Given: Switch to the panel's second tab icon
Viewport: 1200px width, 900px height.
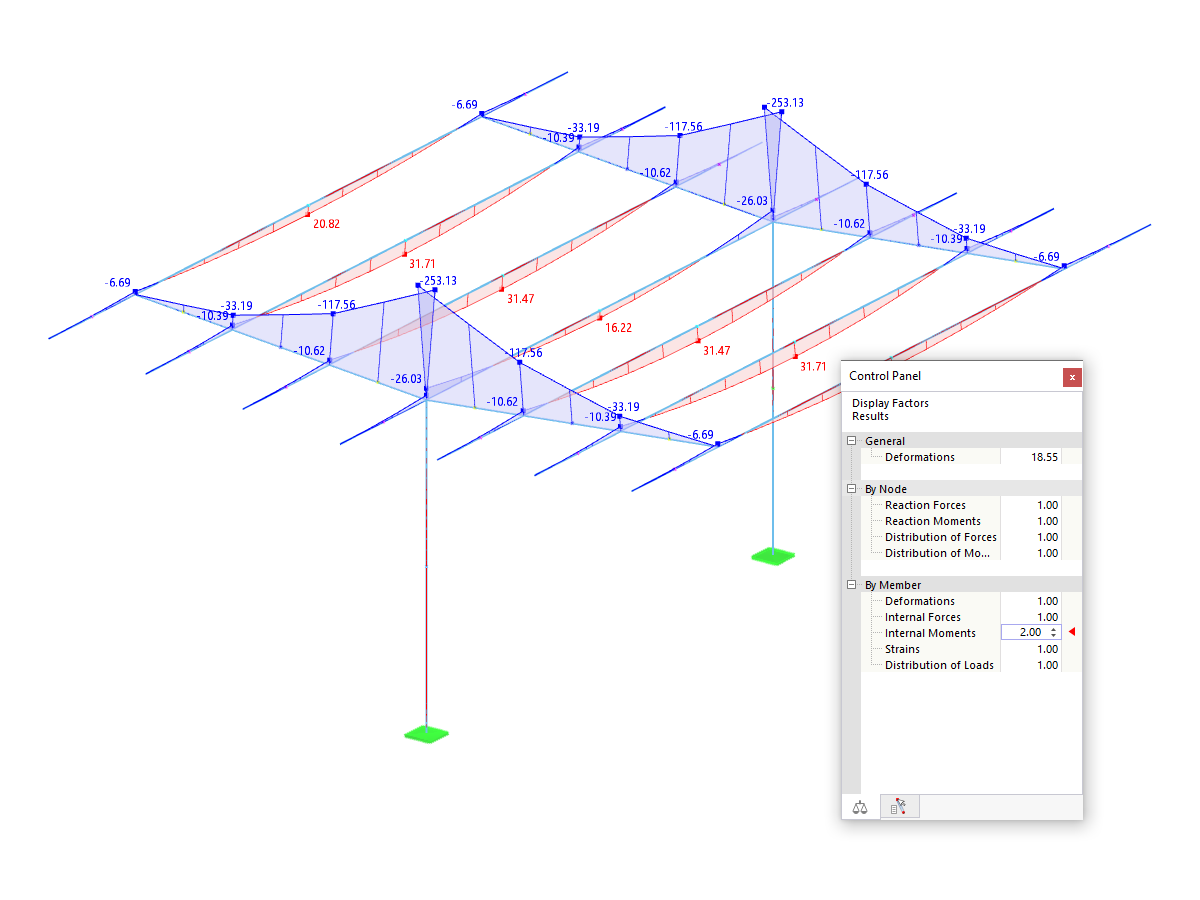Looking at the screenshot, I should pos(898,806).
